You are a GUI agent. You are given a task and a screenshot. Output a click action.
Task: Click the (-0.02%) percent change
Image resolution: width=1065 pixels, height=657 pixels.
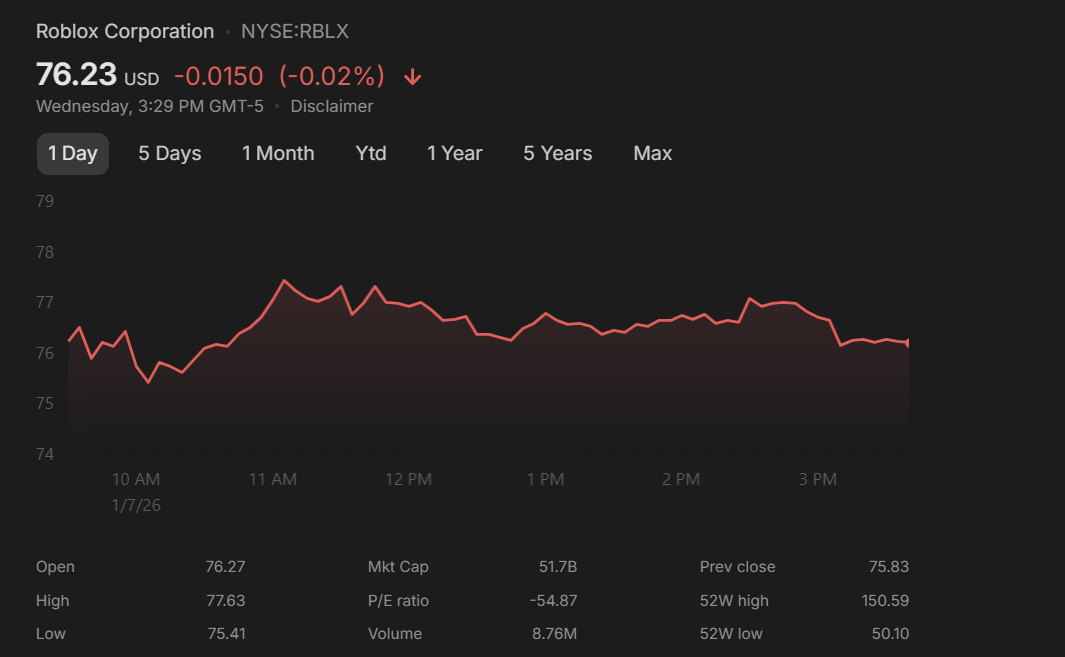(x=332, y=76)
